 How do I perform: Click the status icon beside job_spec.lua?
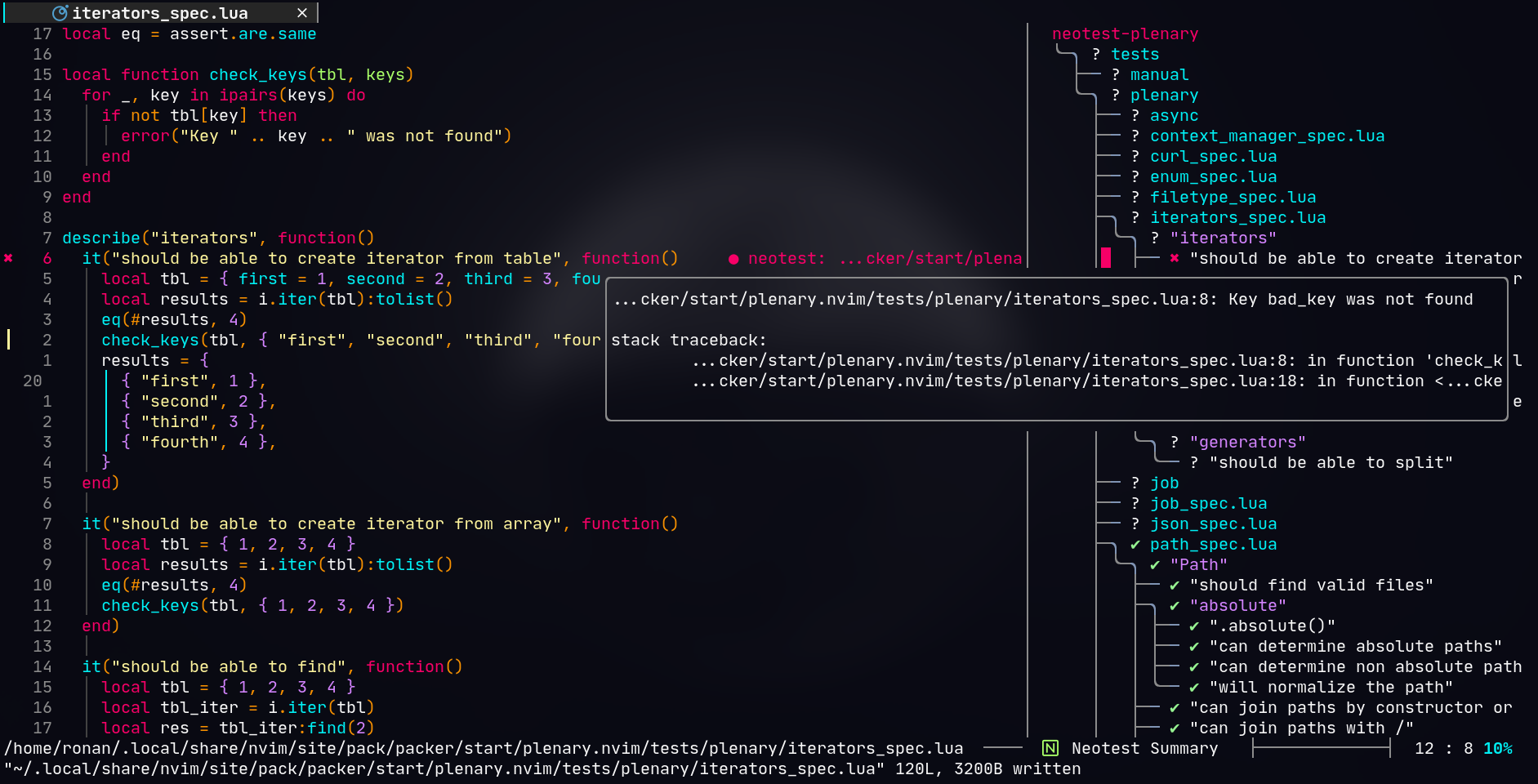pyautogui.click(x=1135, y=503)
